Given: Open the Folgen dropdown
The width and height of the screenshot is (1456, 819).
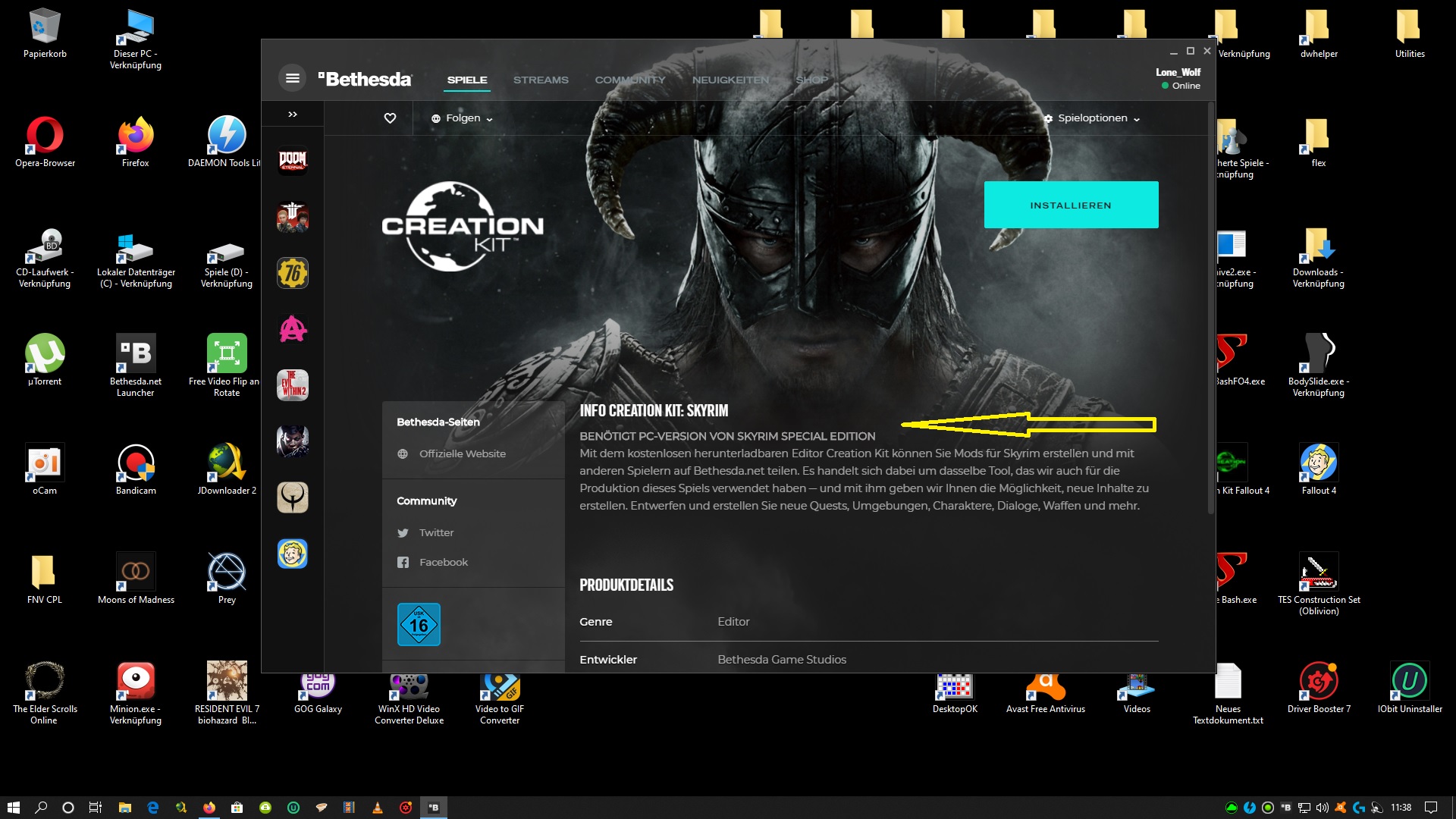Looking at the screenshot, I should [463, 118].
